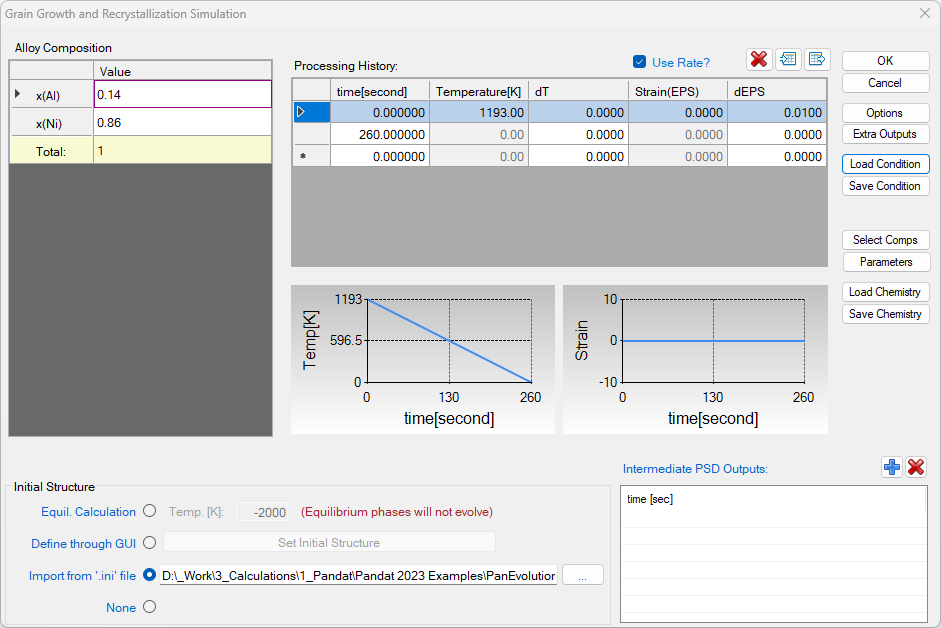Click the x(Al) row indicator arrow
This screenshot has width=941, height=628.
point(17,95)
